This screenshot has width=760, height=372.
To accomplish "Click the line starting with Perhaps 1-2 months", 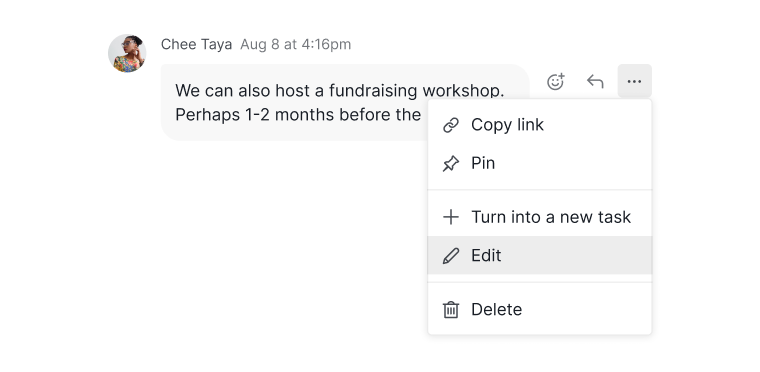I will pyautogui.click(x=298, y=115).
